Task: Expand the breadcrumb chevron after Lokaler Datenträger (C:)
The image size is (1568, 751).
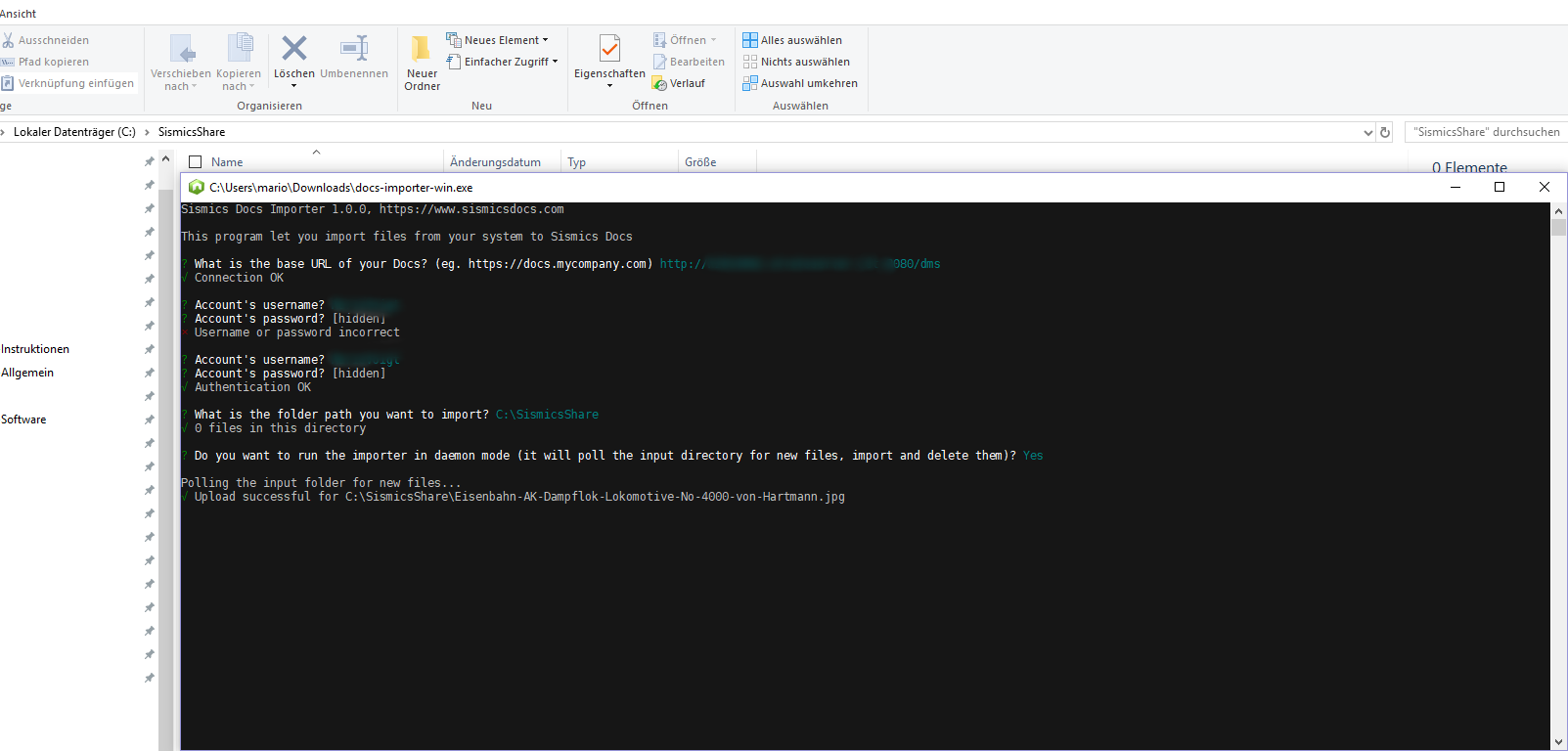Action: click(x=147, y=132)
